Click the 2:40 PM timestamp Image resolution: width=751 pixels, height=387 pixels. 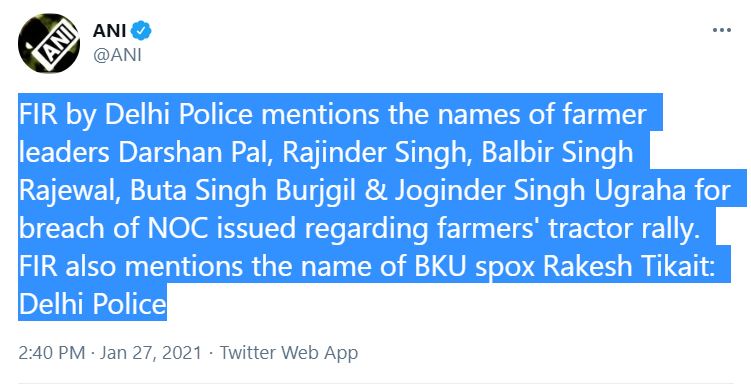[52, 353]
